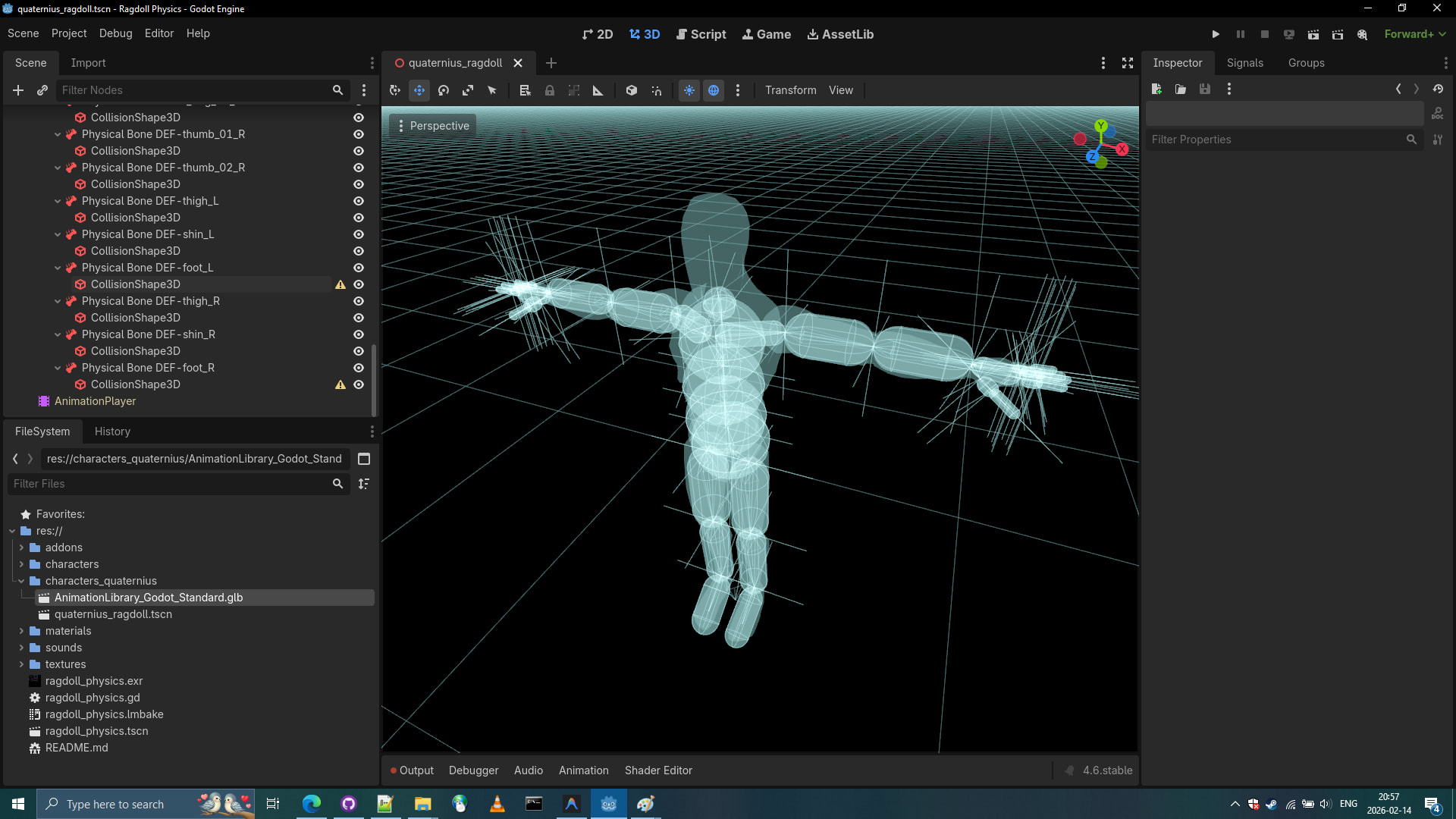Expand the materials folder

(21, 631)
